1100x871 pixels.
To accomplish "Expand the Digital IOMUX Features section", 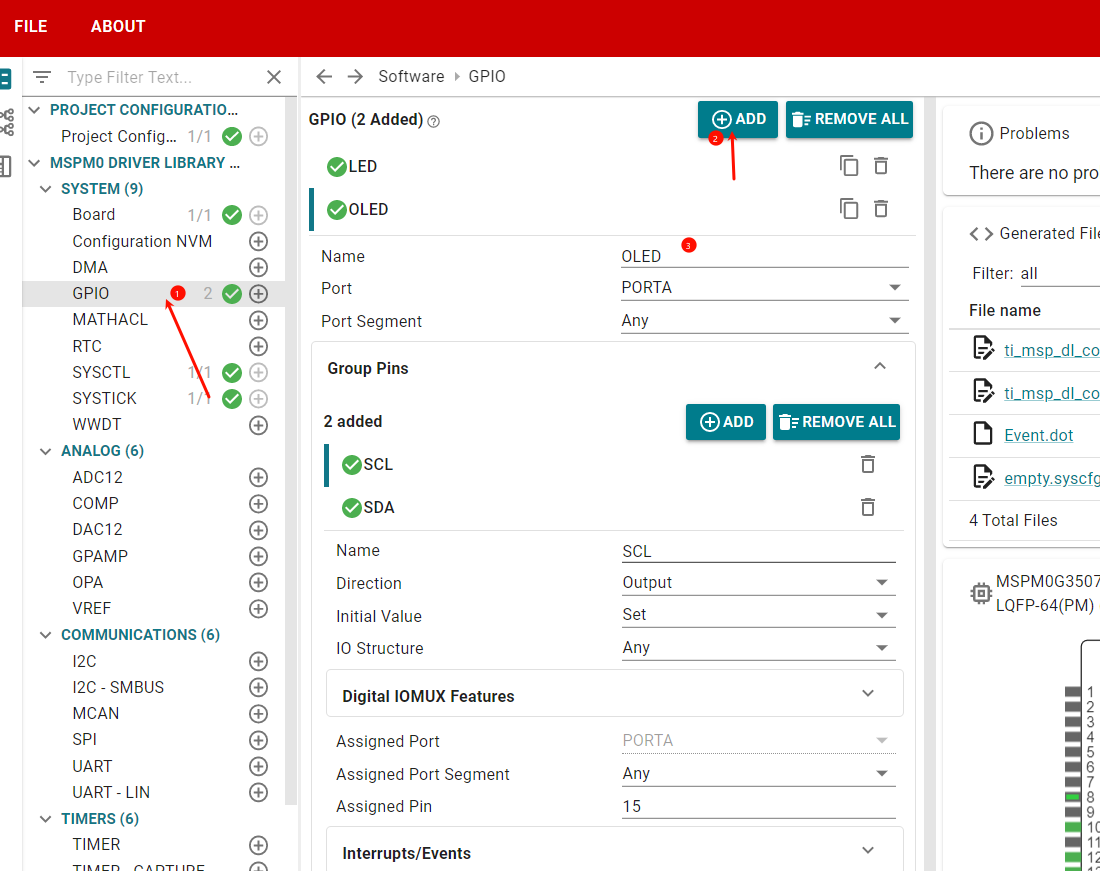I will click(x=615, y=694).
